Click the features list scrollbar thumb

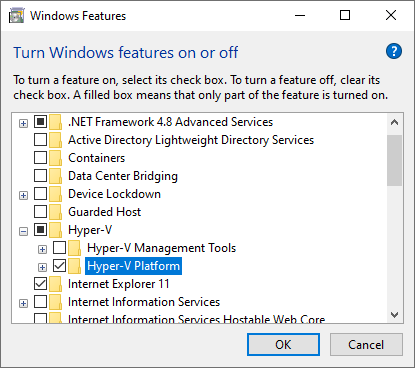[x=395, y=160]
